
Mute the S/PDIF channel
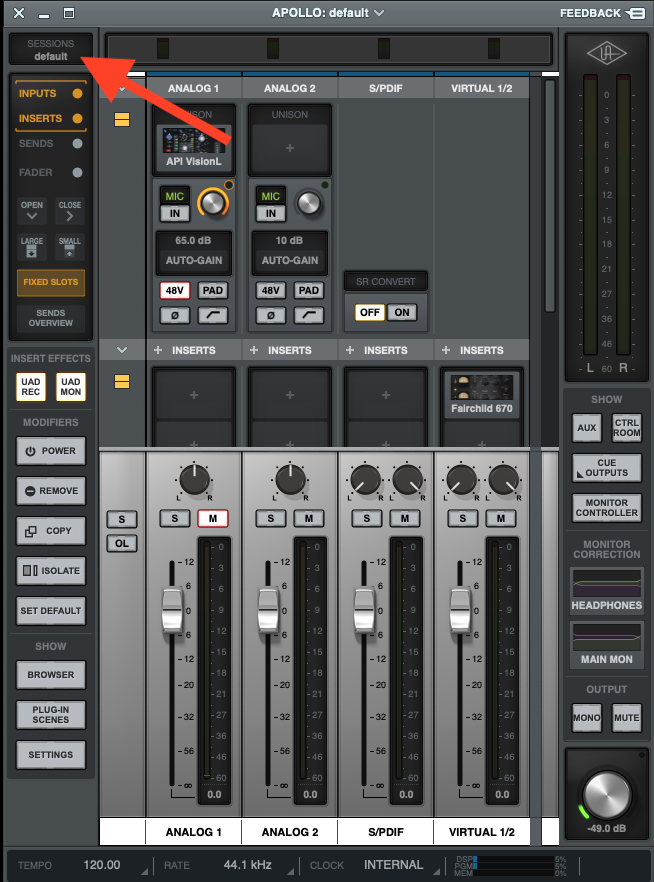(405, 519)
